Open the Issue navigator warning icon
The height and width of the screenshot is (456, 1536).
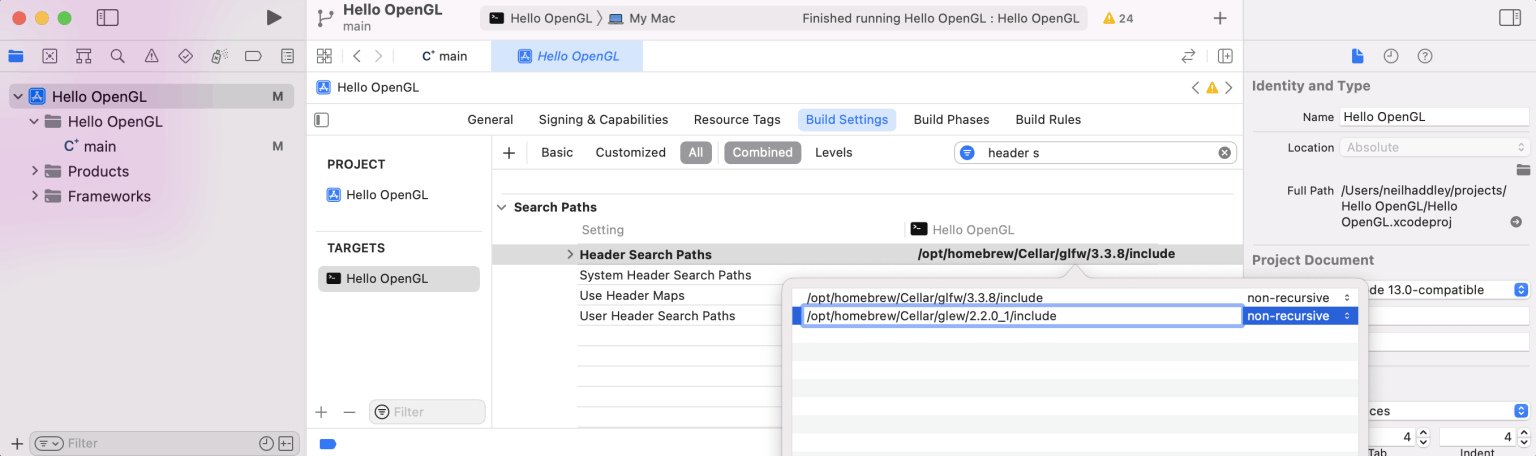pos(151,56)
